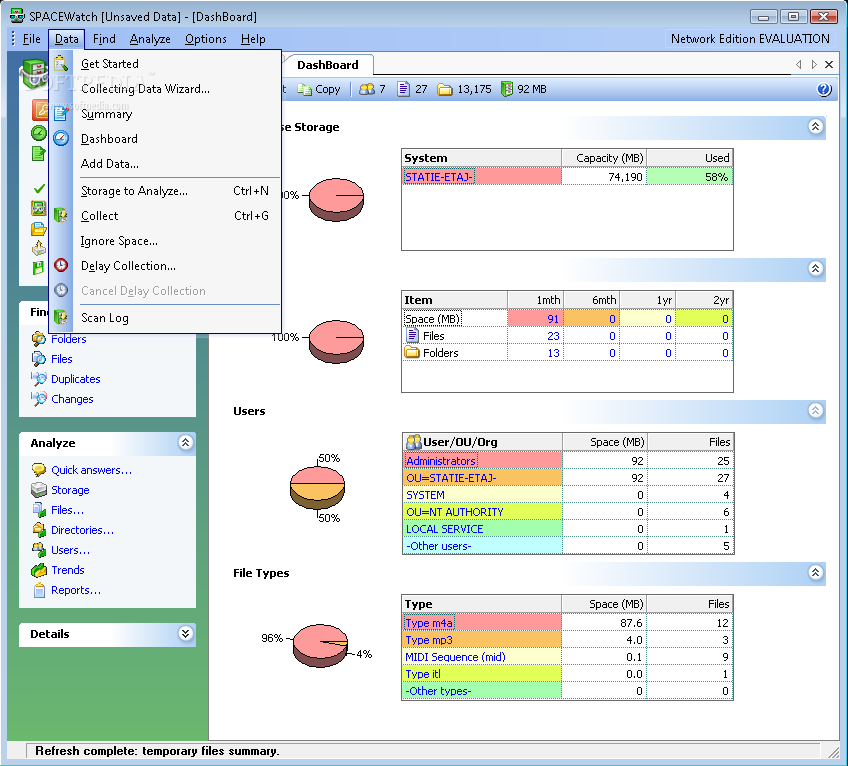The height and width of the screenshot is (766, 848).
Task: Open the Analyze menu in menu bar
Action: (150, 39)
